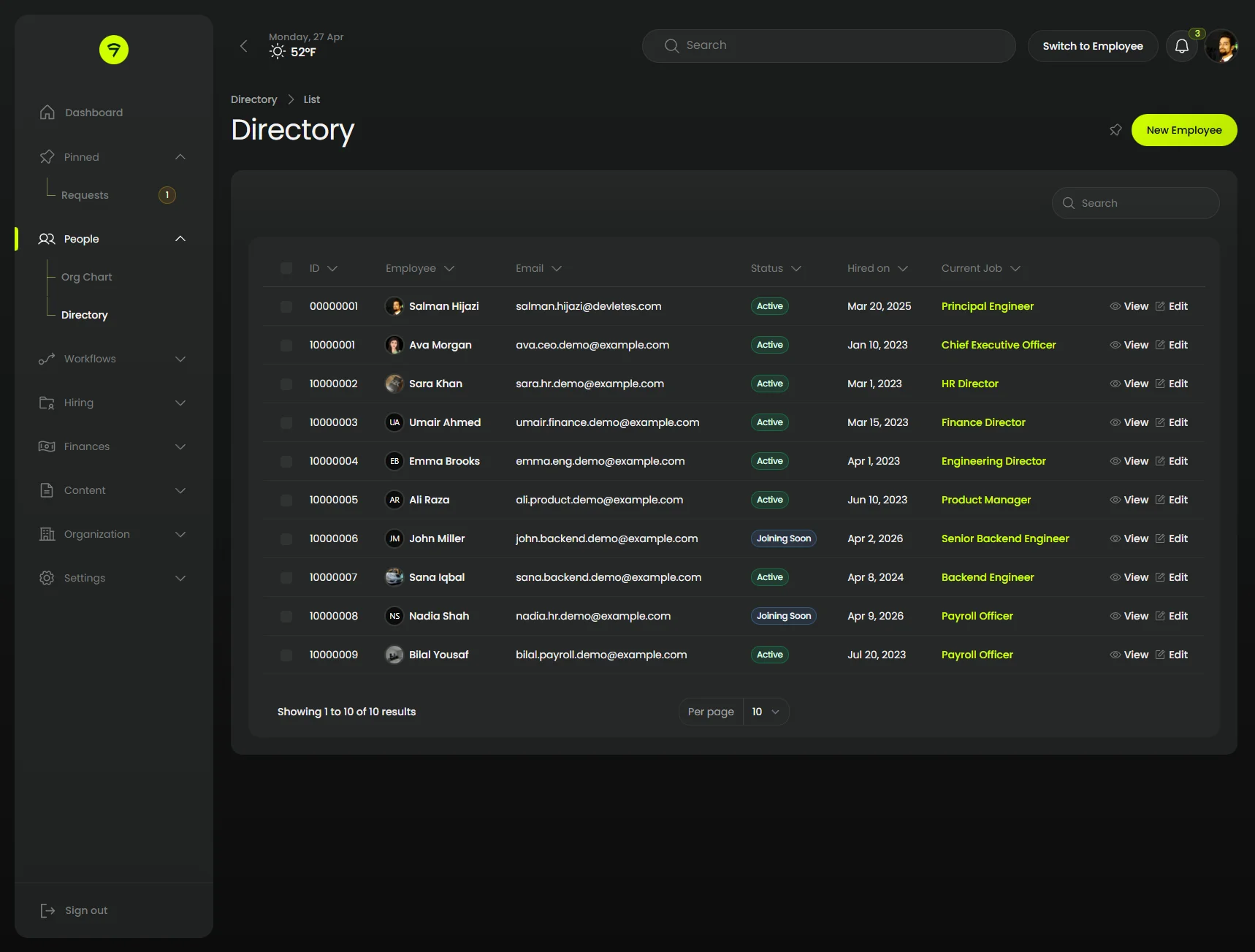
Task: Select the People icon in the sidebar
Action: (45, 239)
